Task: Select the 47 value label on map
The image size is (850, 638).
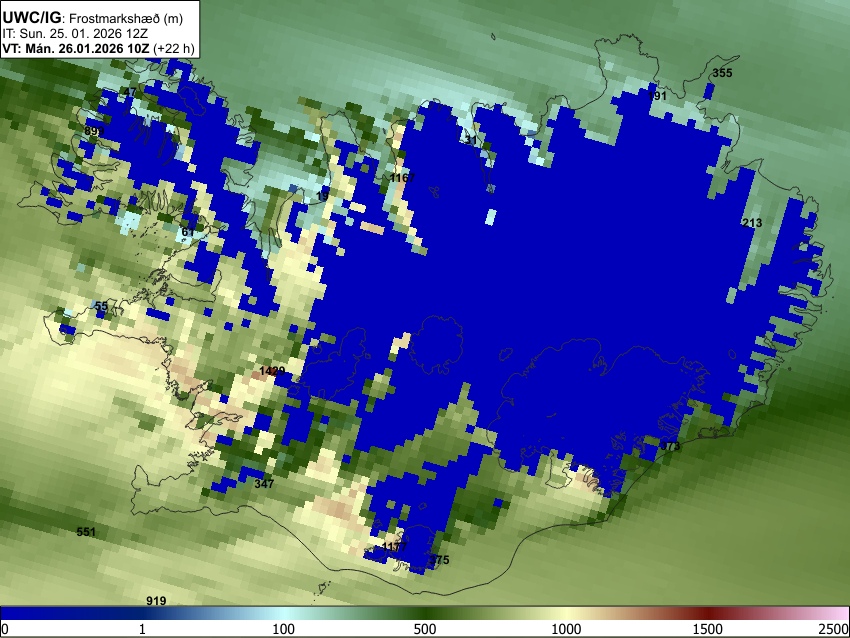Action: (x=129, y=92)
